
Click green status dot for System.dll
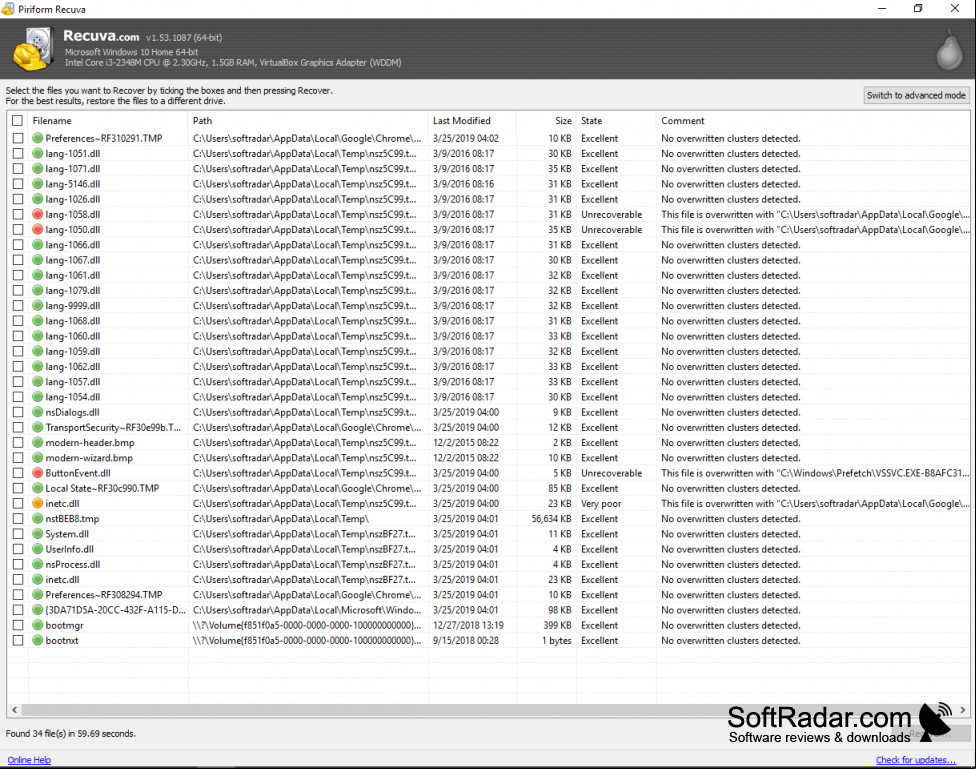click(x=37, y=534)
